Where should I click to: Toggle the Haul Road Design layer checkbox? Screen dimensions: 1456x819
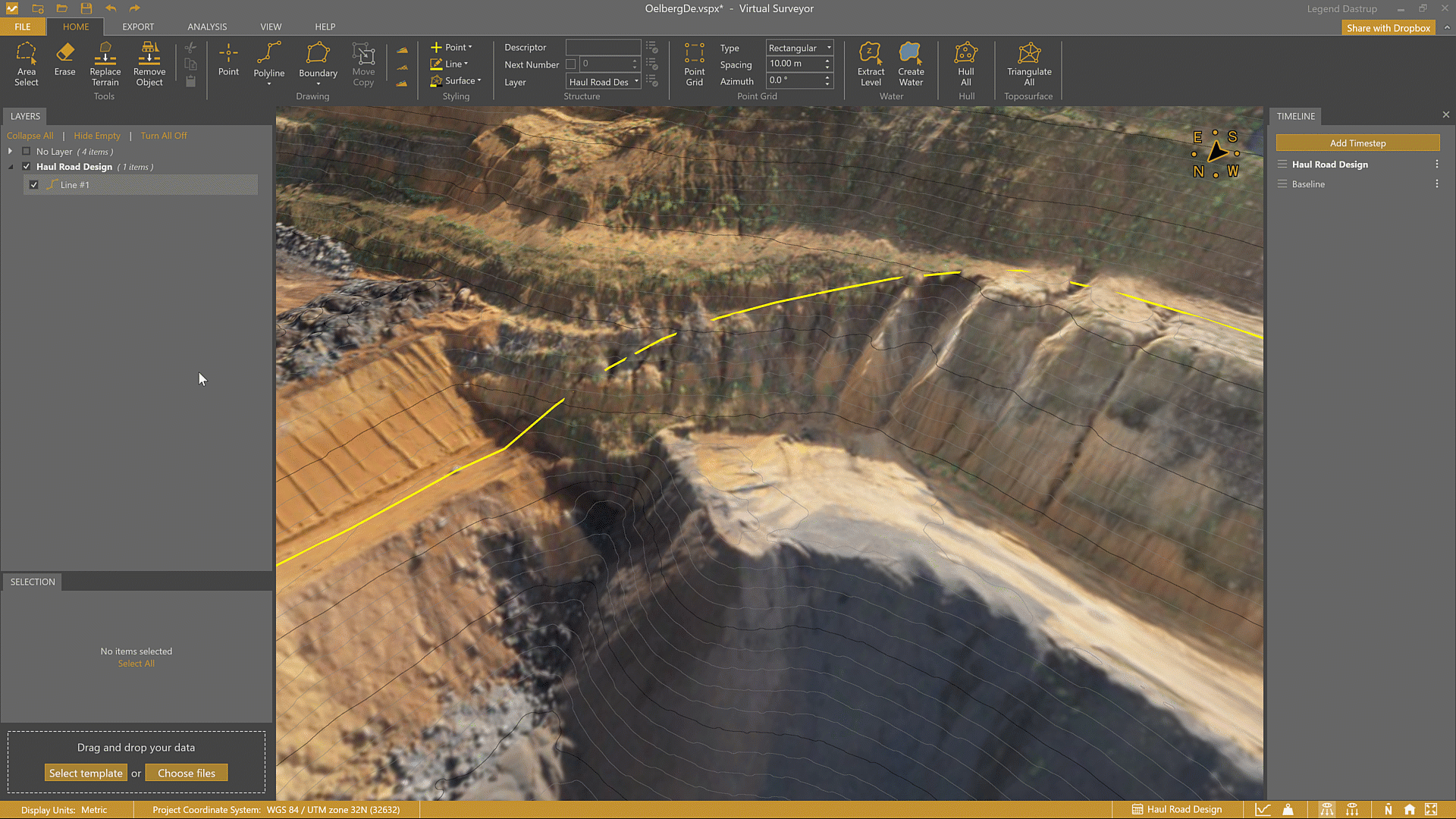pyautogui.click(x=27, y=167)
